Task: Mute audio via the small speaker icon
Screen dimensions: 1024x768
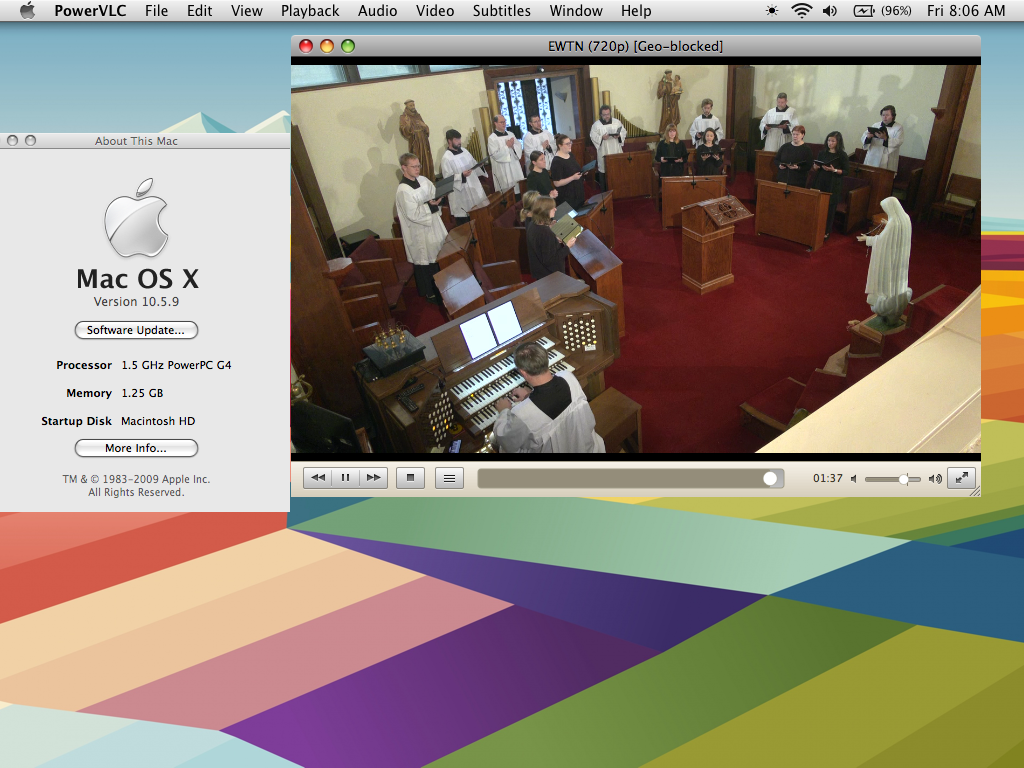Action: (x=854, y=479)
